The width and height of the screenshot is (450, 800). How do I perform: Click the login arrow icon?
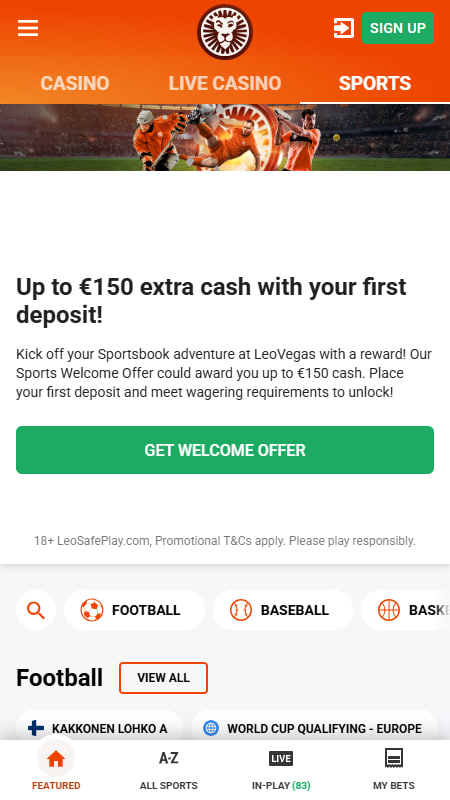click(x=344, y=28)
